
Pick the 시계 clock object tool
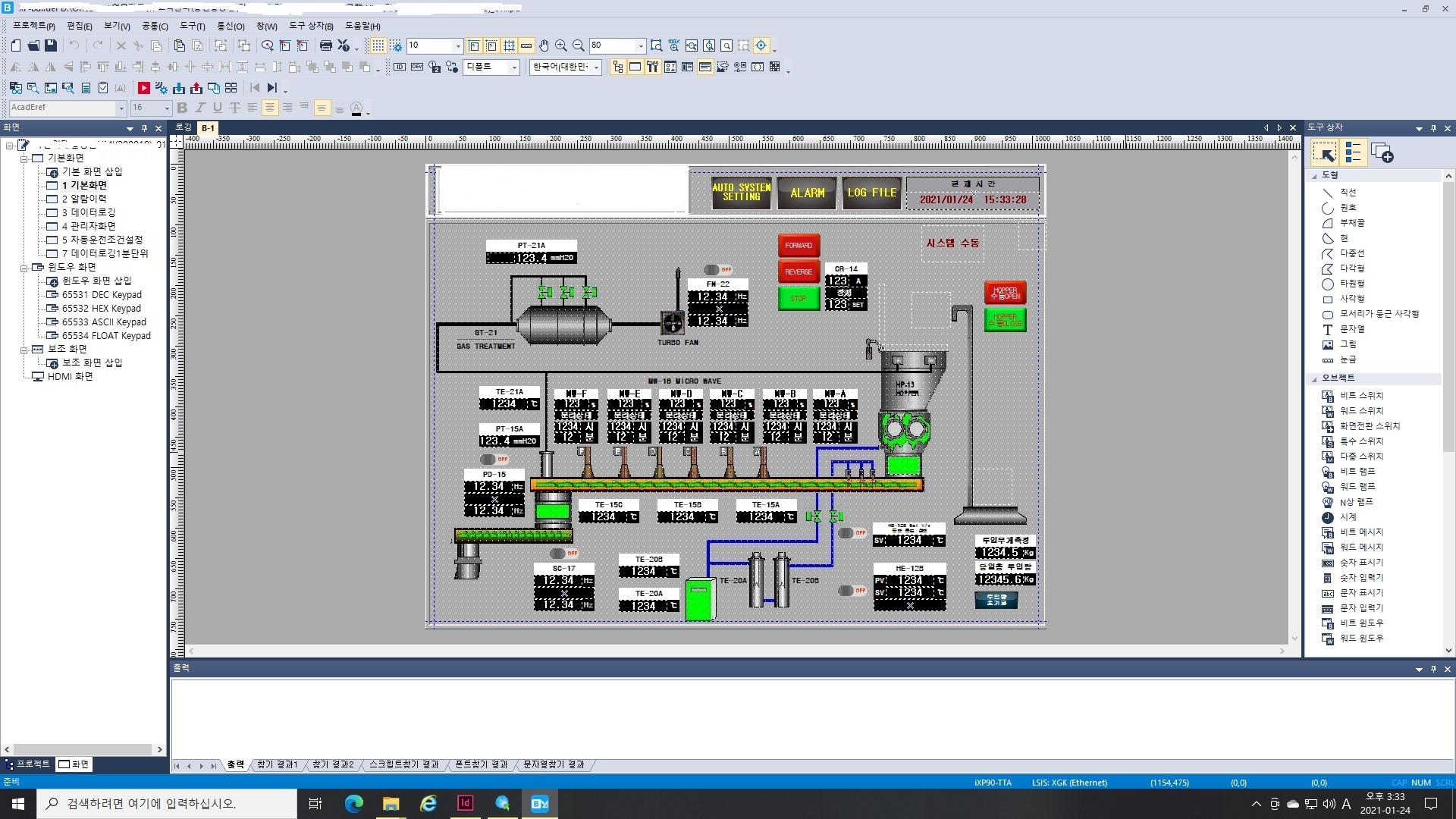click(x=1347, y=517)
